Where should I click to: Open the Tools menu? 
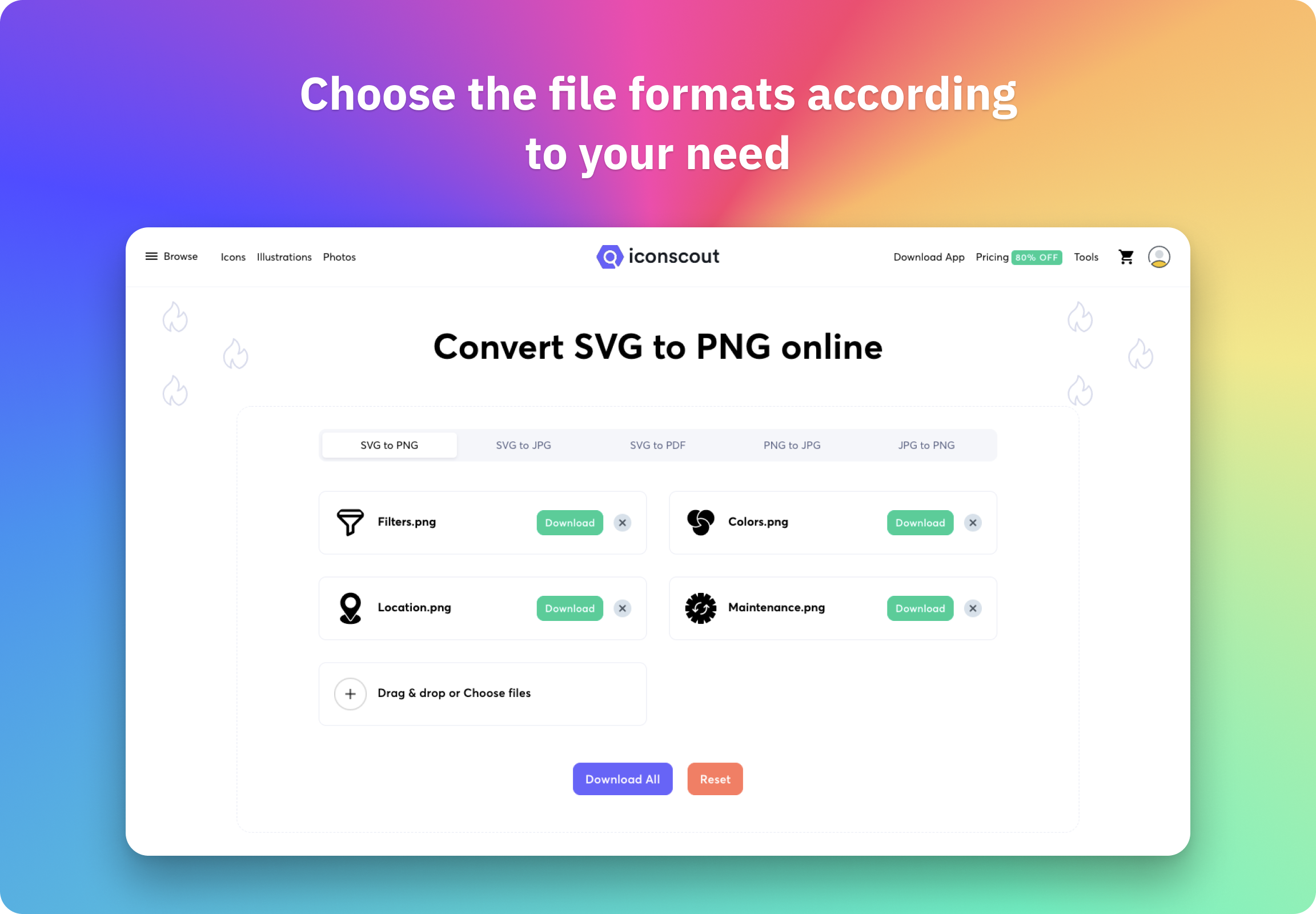click(1086, 257)
